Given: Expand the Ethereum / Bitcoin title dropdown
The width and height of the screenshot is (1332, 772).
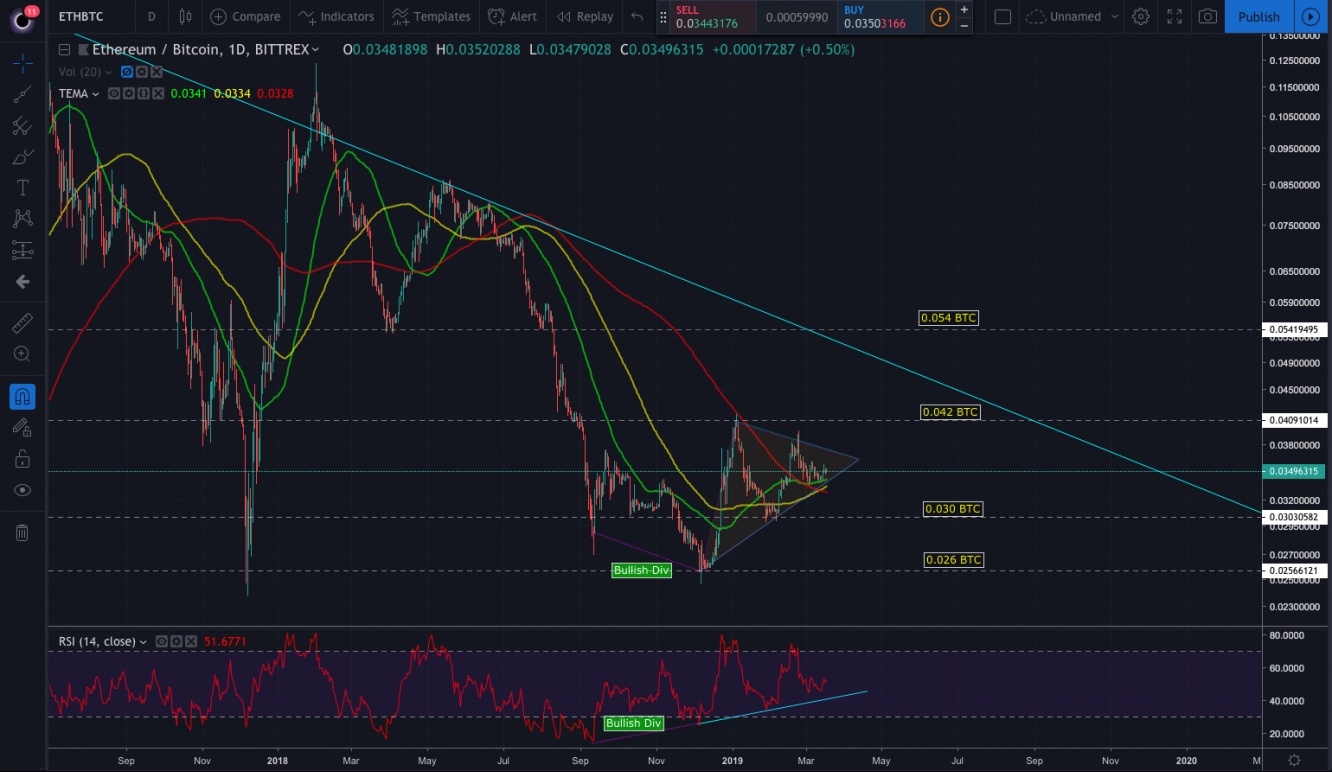Looking at the screenshot, I should tap(316, 49).
